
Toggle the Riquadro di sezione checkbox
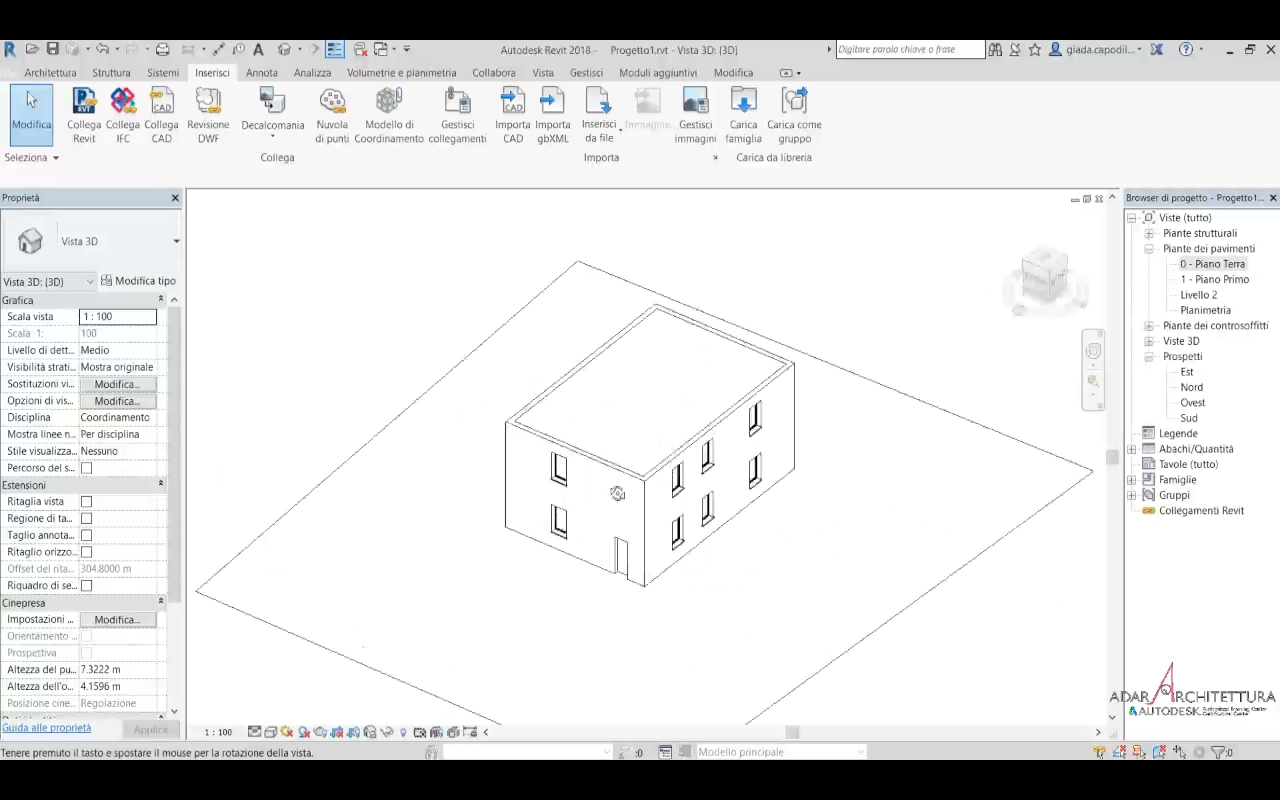click(86, 586)
